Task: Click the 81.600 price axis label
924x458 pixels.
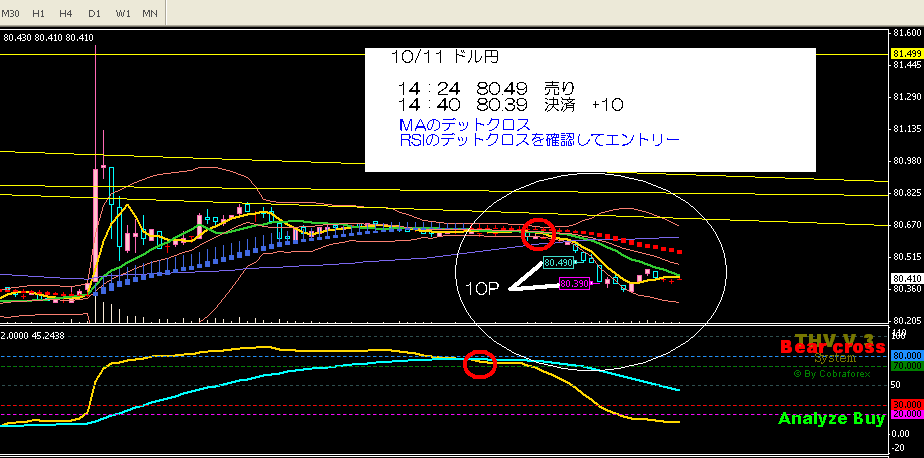Action: 906,31
